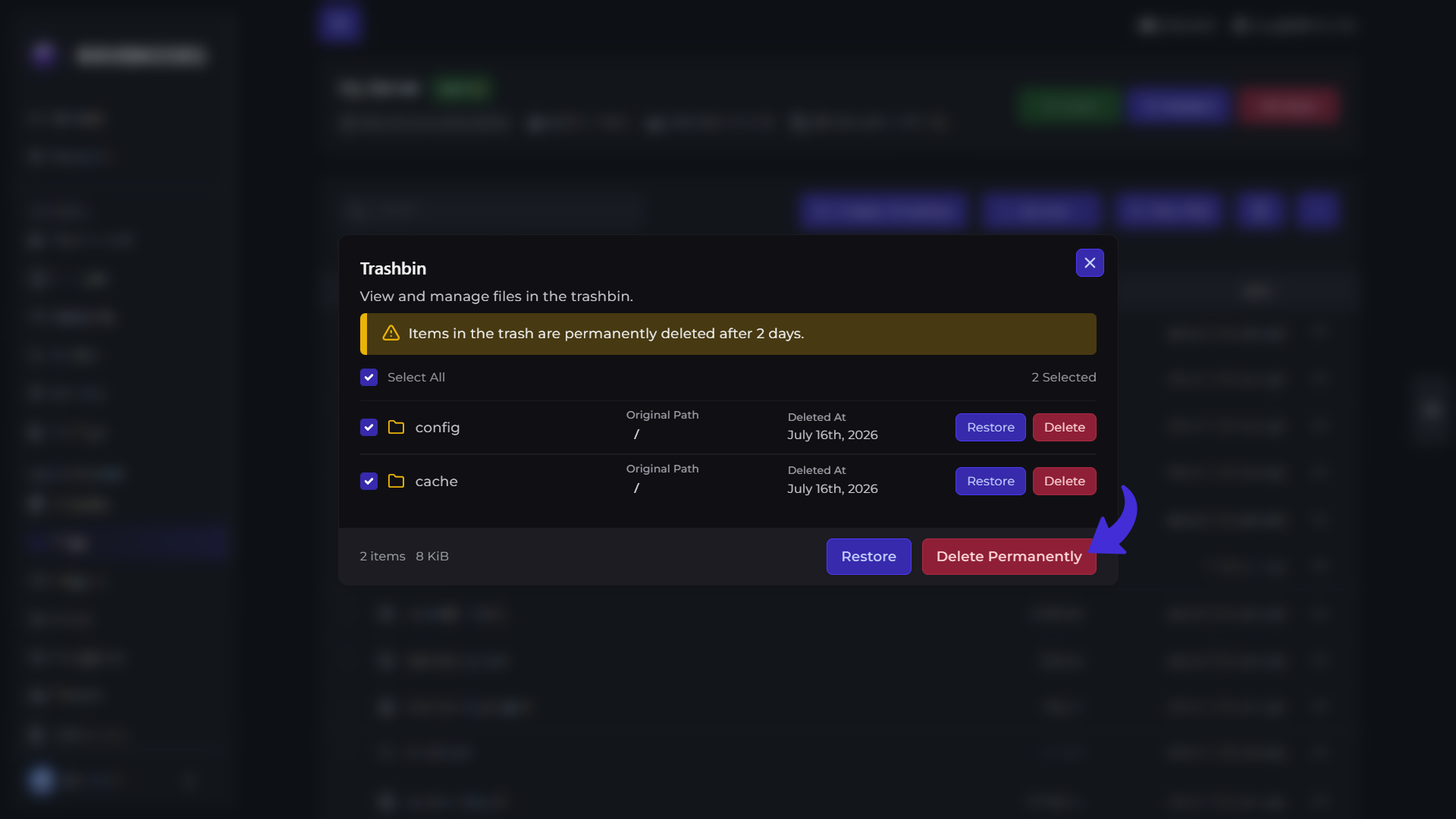This screenshot has width=1456, height=819.
Task: Click Delete Permanently button
Action: pyautogui.click(x=1009, y=557)
